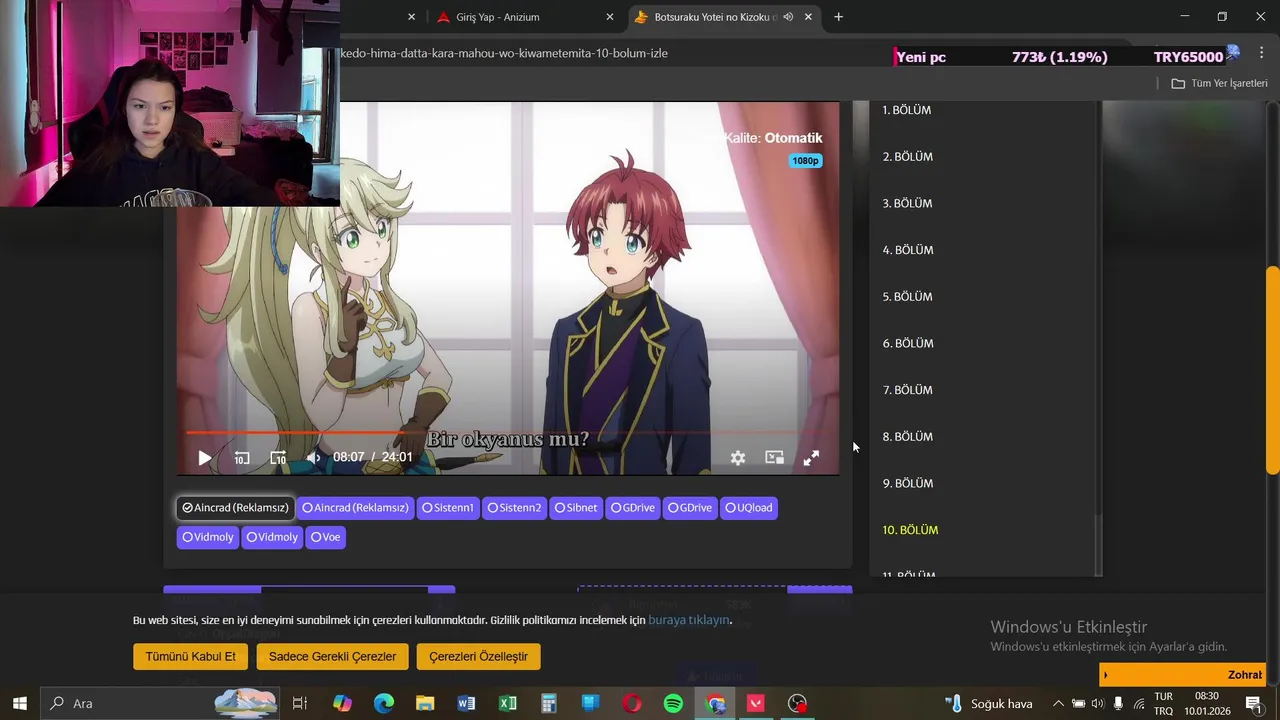Play the video
This screenshot has width=1280, height=720.
point(205,458)
